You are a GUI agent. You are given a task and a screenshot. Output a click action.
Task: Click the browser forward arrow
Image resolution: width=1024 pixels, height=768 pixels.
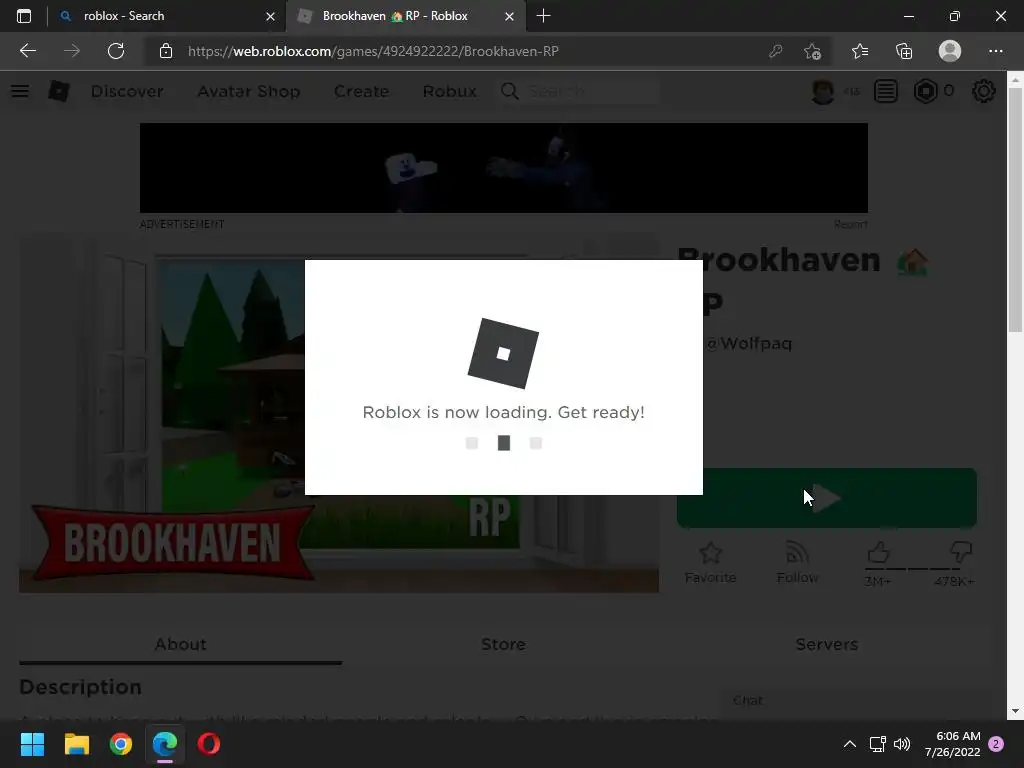[72, 51]
